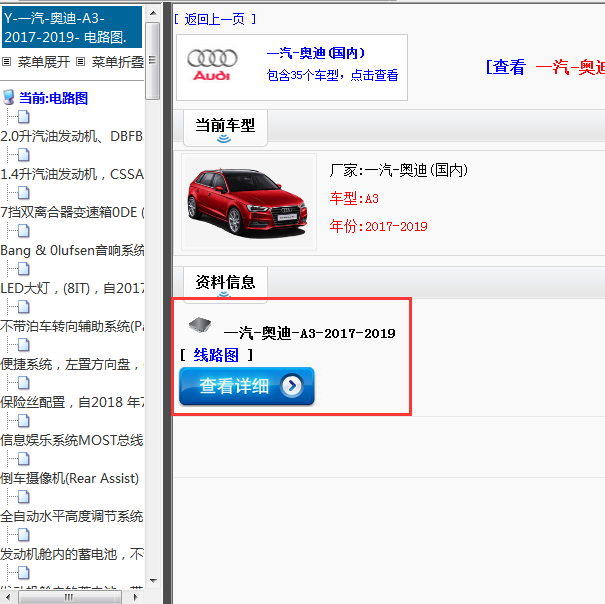Screen dimensions: 605x604
Task: Click the 菜单折叠 collapse-menu icon
Action: point(80,61)
